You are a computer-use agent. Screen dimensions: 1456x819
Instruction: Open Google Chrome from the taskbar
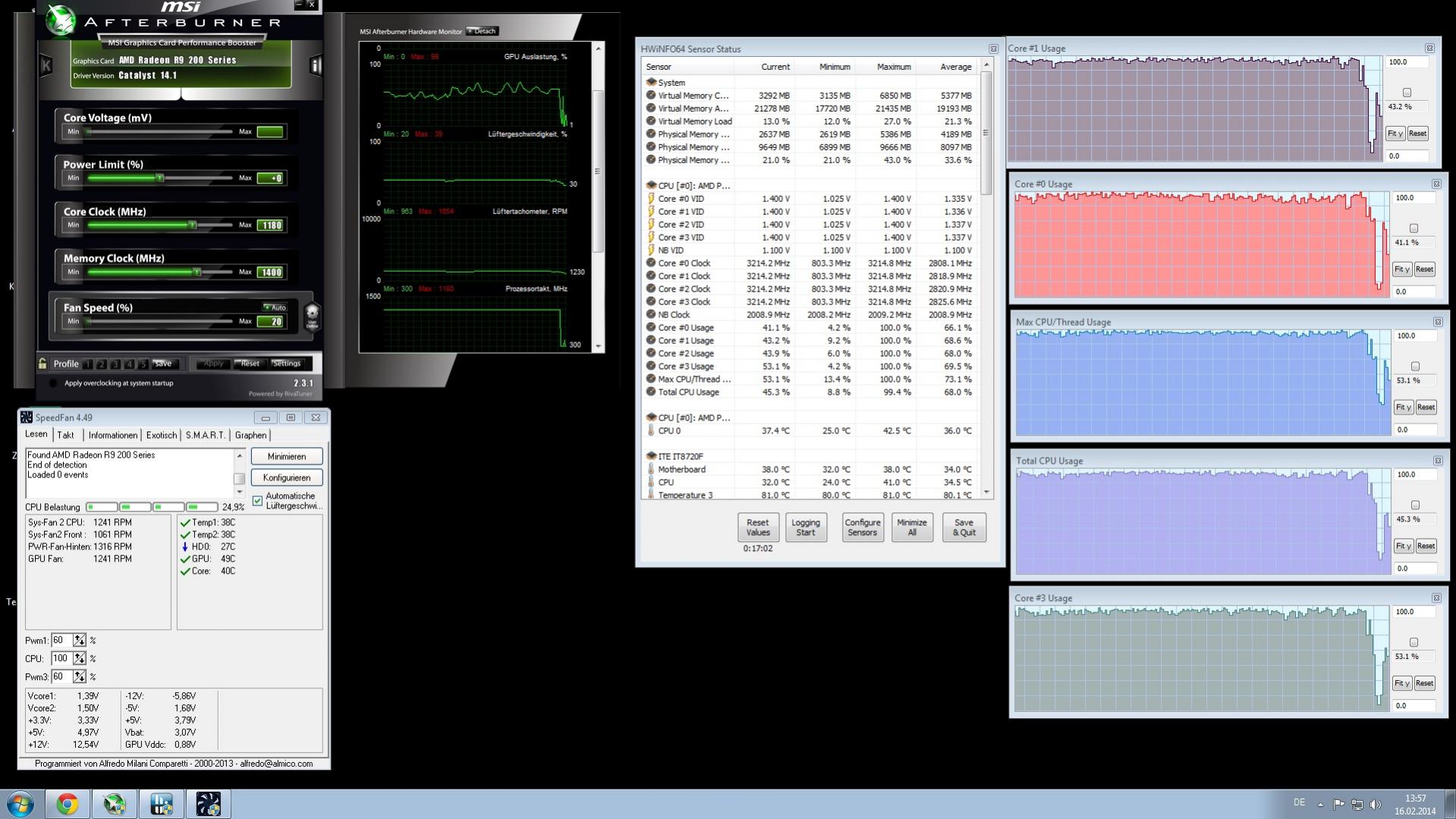tap(68, 804)
